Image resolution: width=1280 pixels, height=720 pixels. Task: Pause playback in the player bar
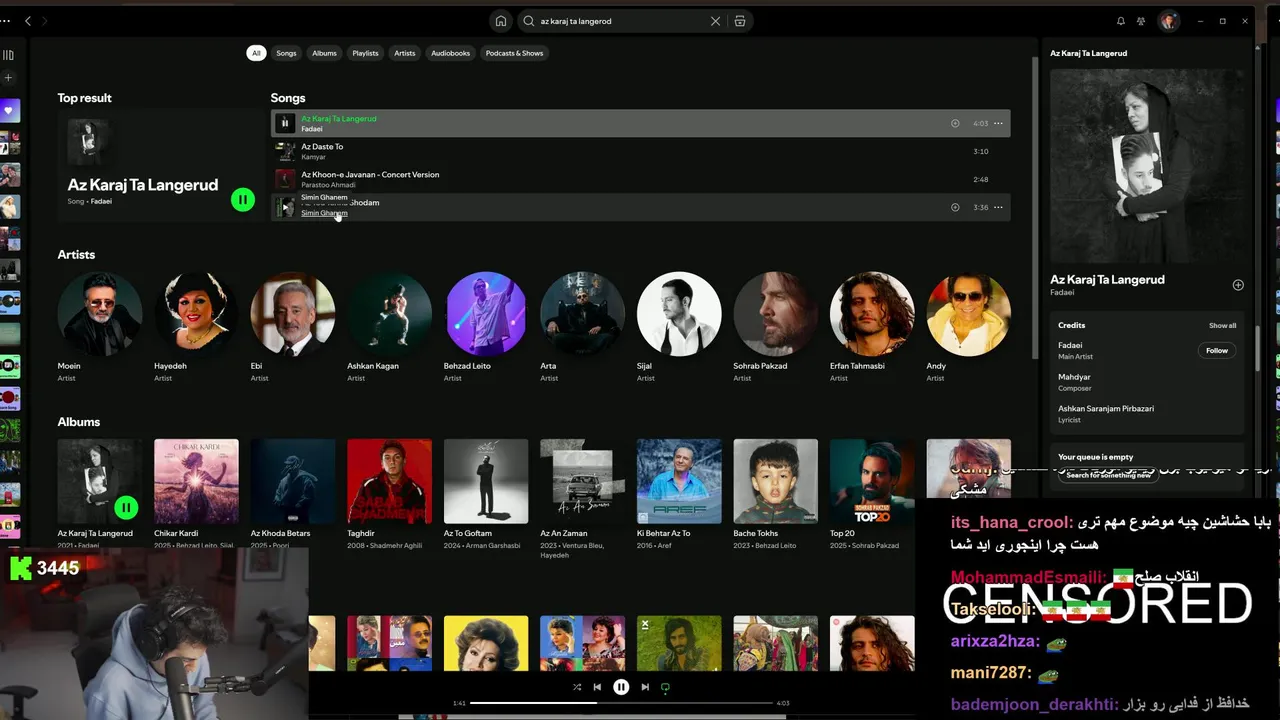click(621, 687)
